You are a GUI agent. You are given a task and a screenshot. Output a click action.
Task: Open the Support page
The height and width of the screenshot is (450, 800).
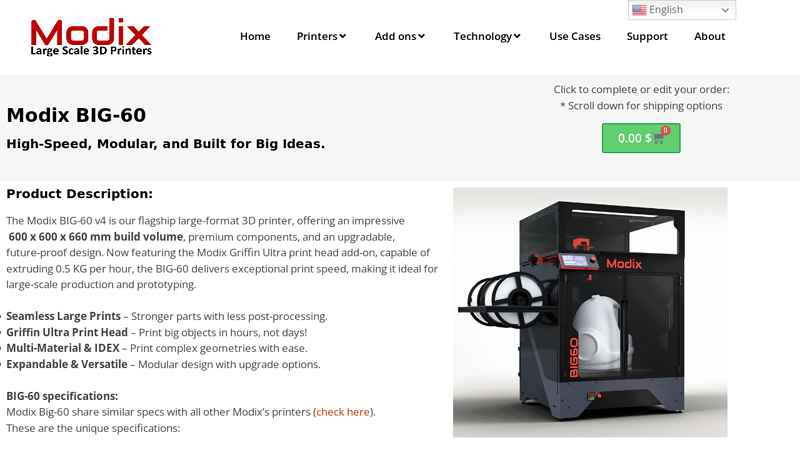pos(647,36)
